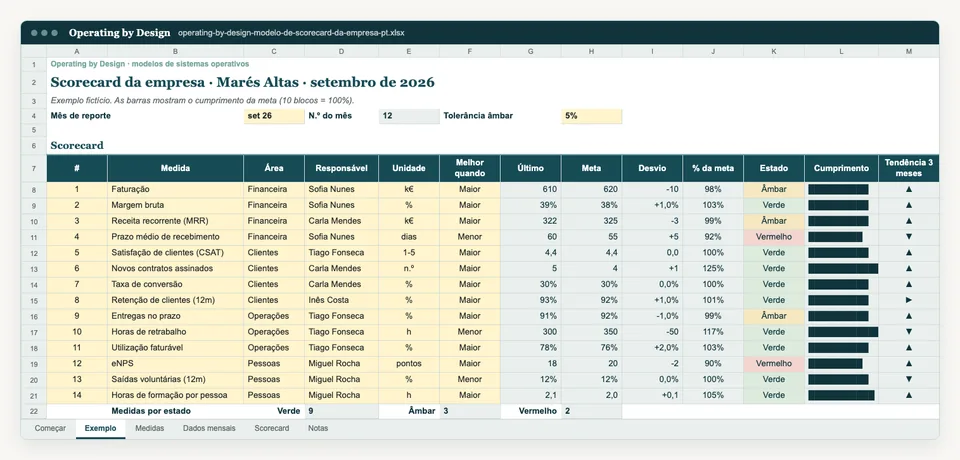Click the Vermelho status in the eNPS row
960x460 pixels.
(x=774, y=363)
